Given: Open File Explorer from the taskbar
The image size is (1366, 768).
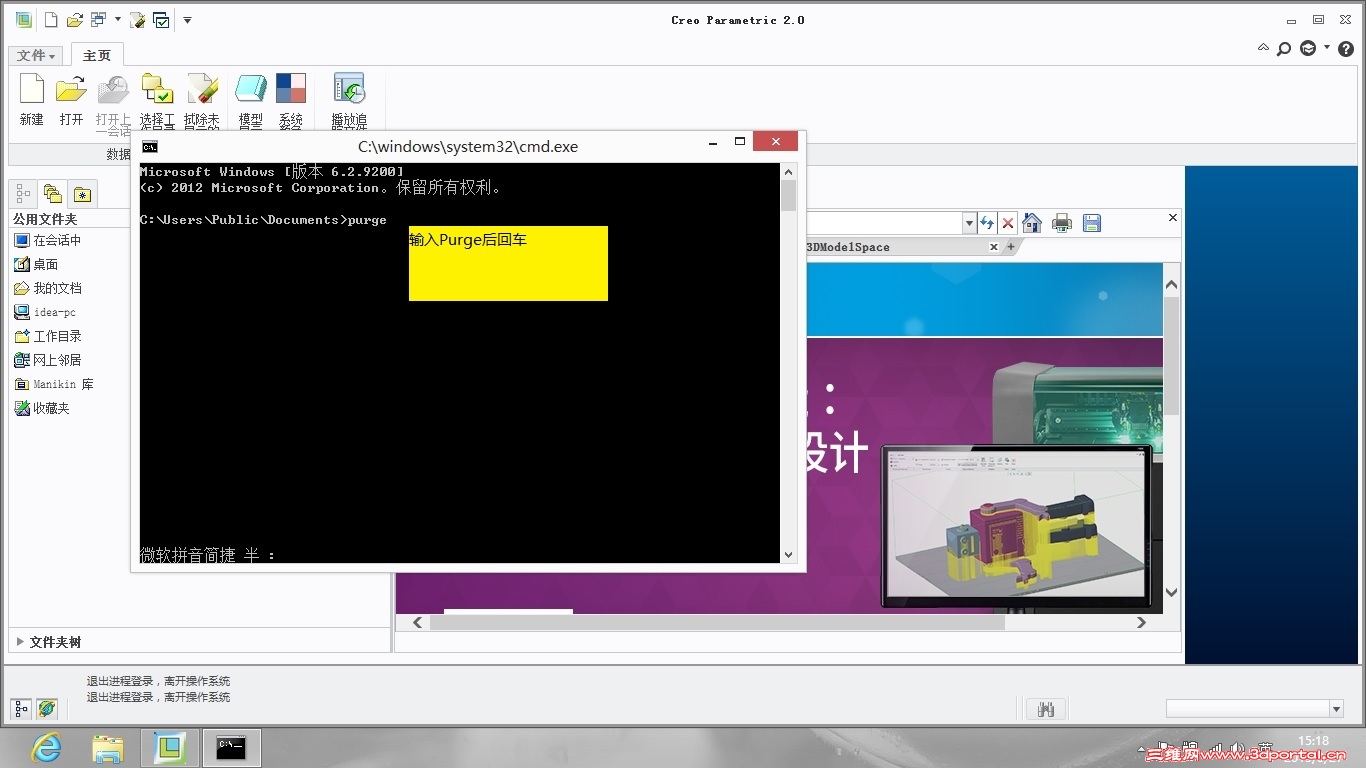Looking at the screenshot, I should 108,747.
